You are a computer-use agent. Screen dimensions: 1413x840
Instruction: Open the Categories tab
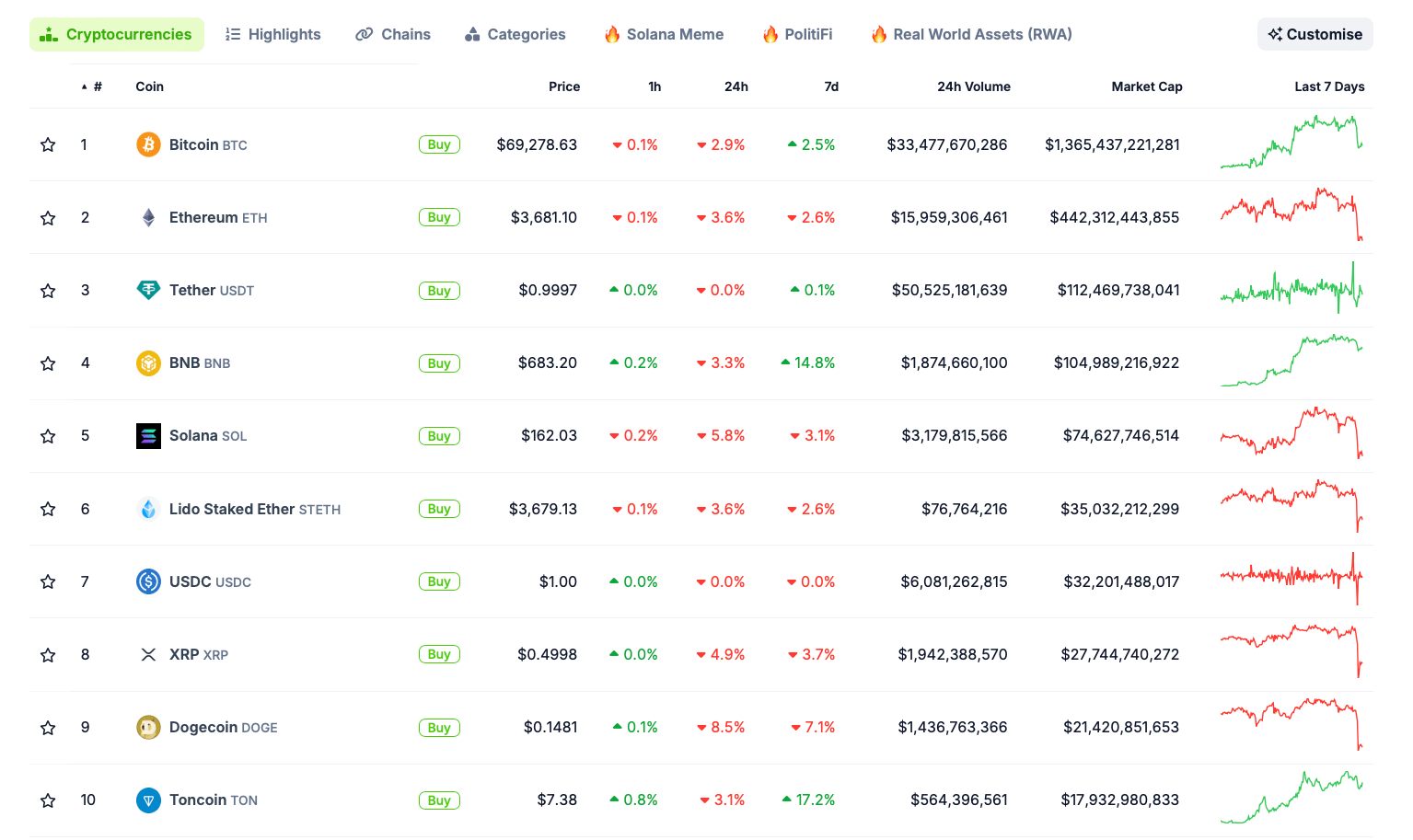[515, 34]
